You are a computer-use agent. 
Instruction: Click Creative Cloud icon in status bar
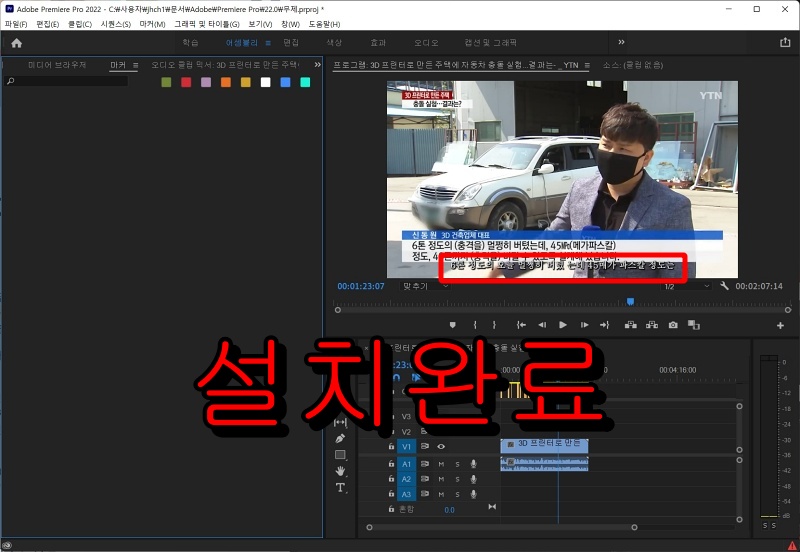7,545
